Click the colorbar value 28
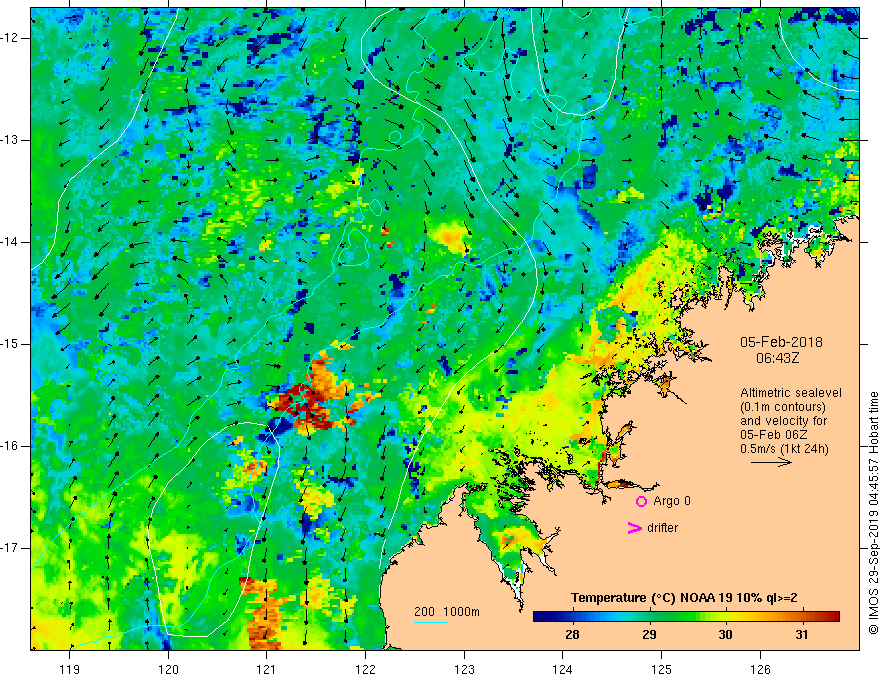Viewport: 880px width, 680px height. click(572, 635)
